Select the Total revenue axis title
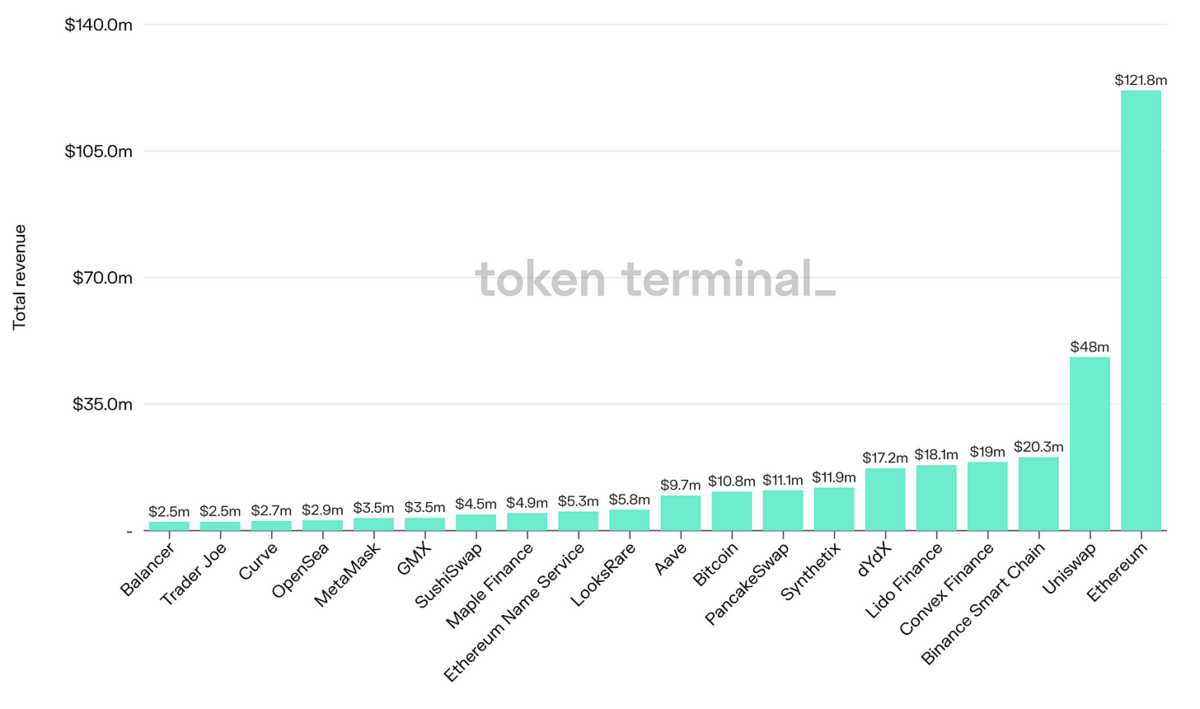Screen dimensions: 1200x709 coord(20,278)
